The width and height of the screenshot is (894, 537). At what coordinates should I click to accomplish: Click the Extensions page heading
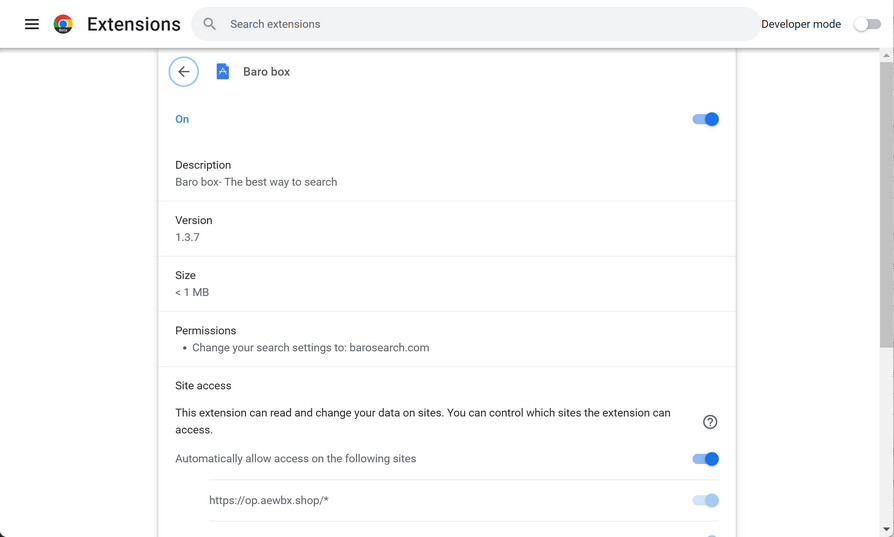click(x=134, y=24)
